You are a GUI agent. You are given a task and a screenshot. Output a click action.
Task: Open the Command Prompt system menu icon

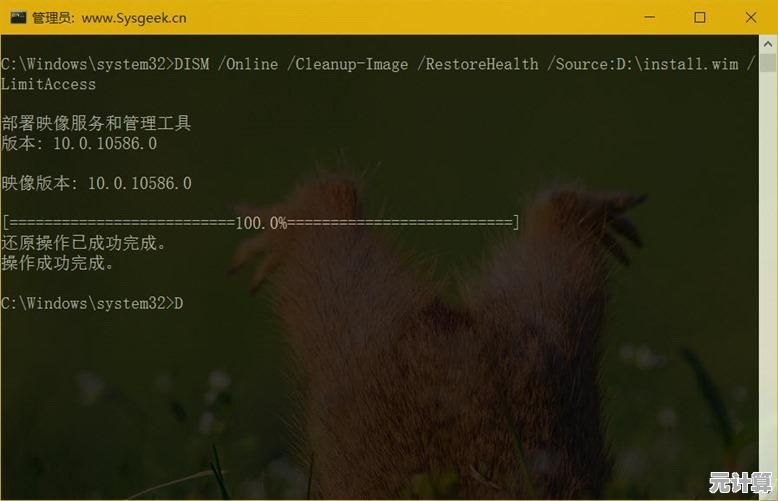click(x=15, y=17)
